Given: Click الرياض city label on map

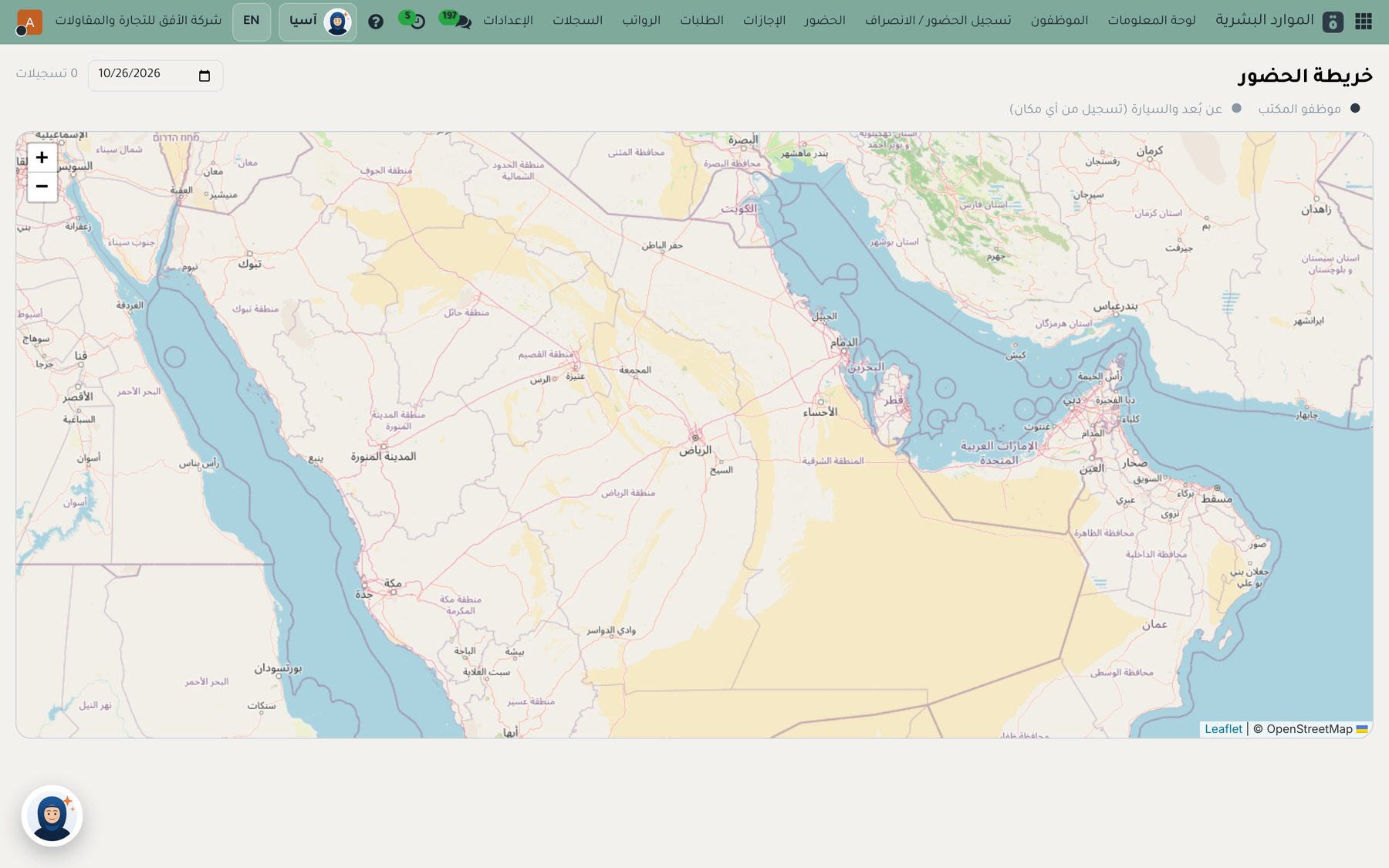Looking at the screenshot, I should click(x=695, y=450).
